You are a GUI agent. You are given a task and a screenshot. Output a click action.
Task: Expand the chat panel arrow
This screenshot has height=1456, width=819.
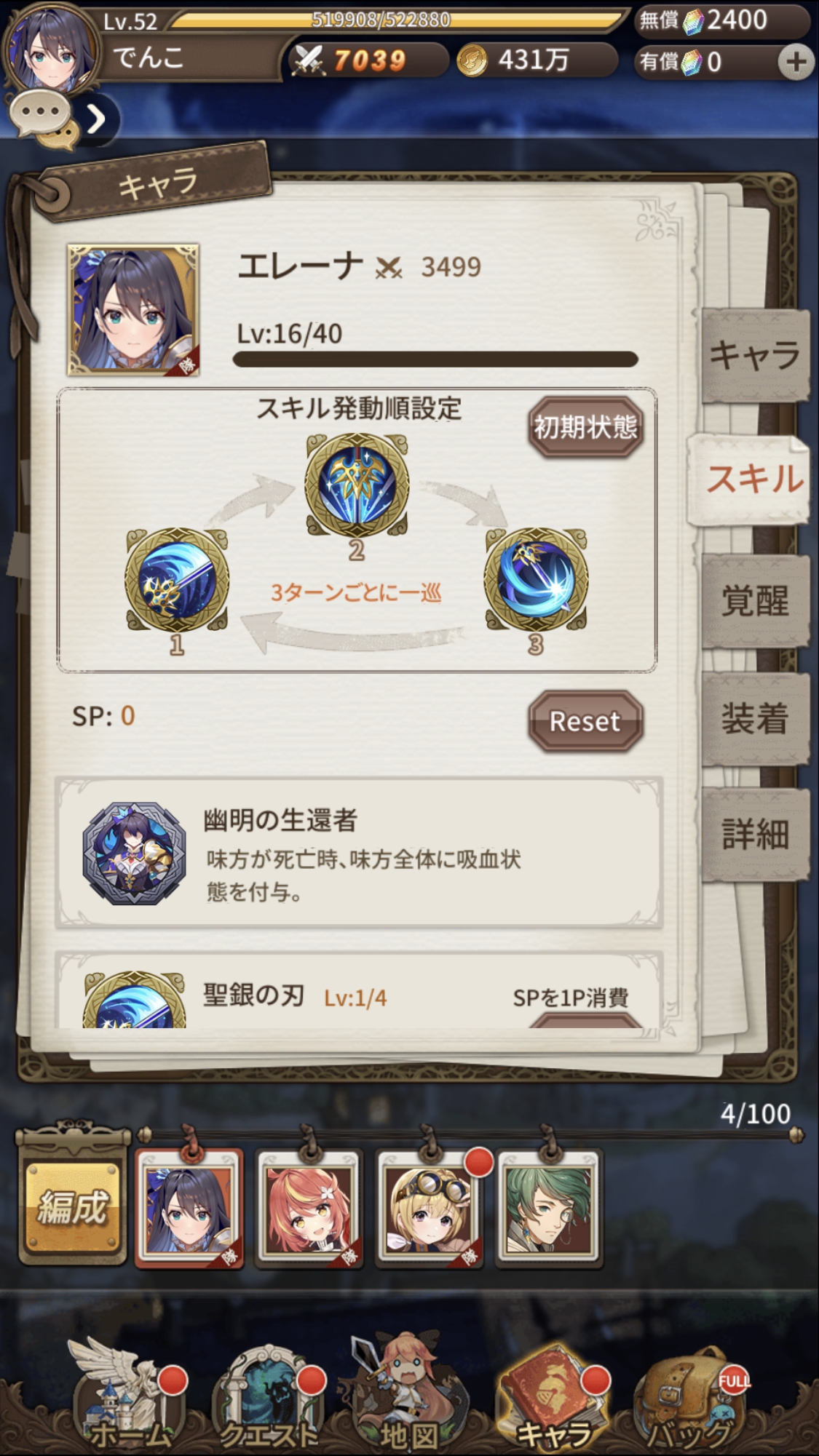[95, 119]
